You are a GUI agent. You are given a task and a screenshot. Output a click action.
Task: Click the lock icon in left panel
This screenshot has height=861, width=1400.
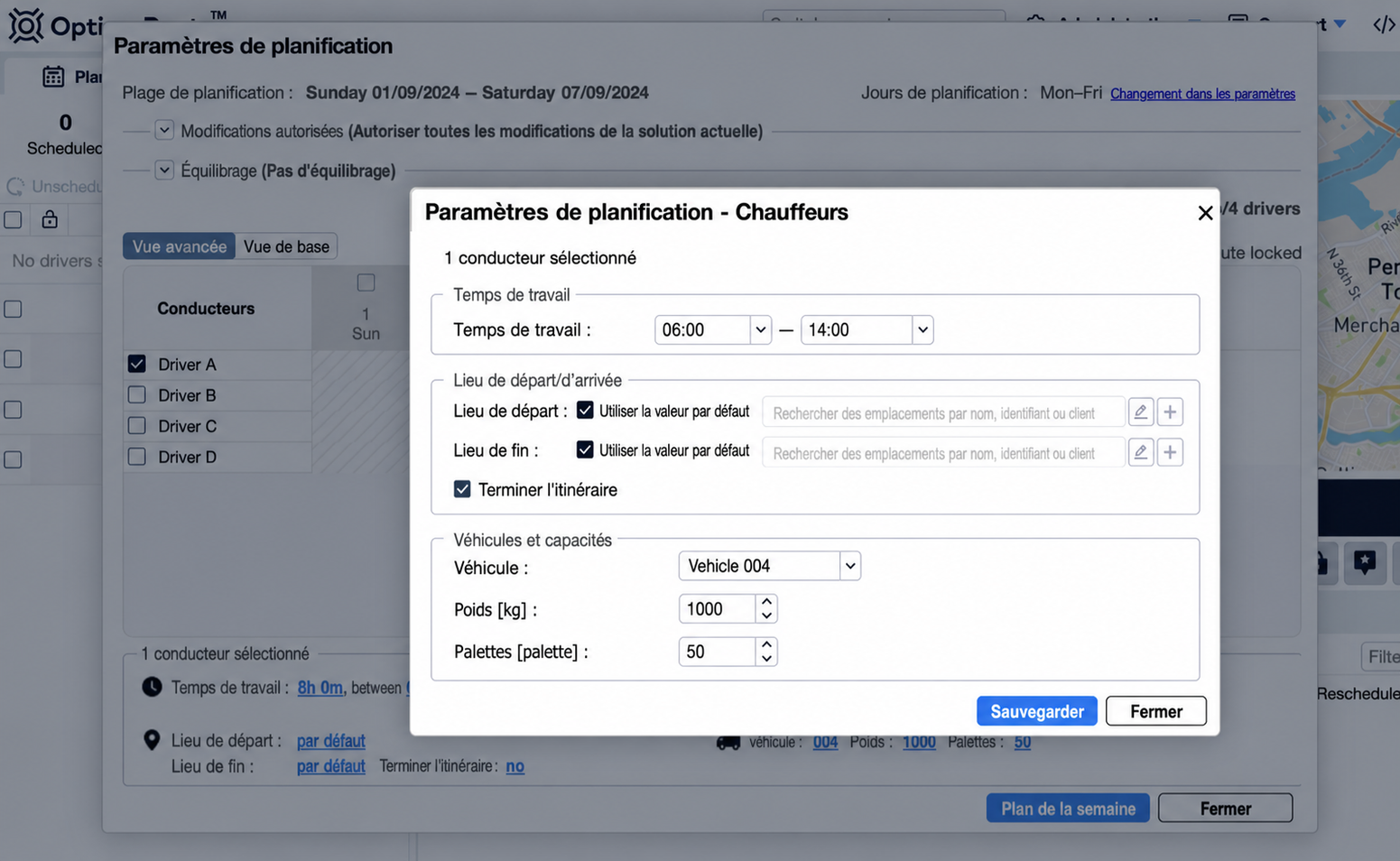(x=50, y=219)
